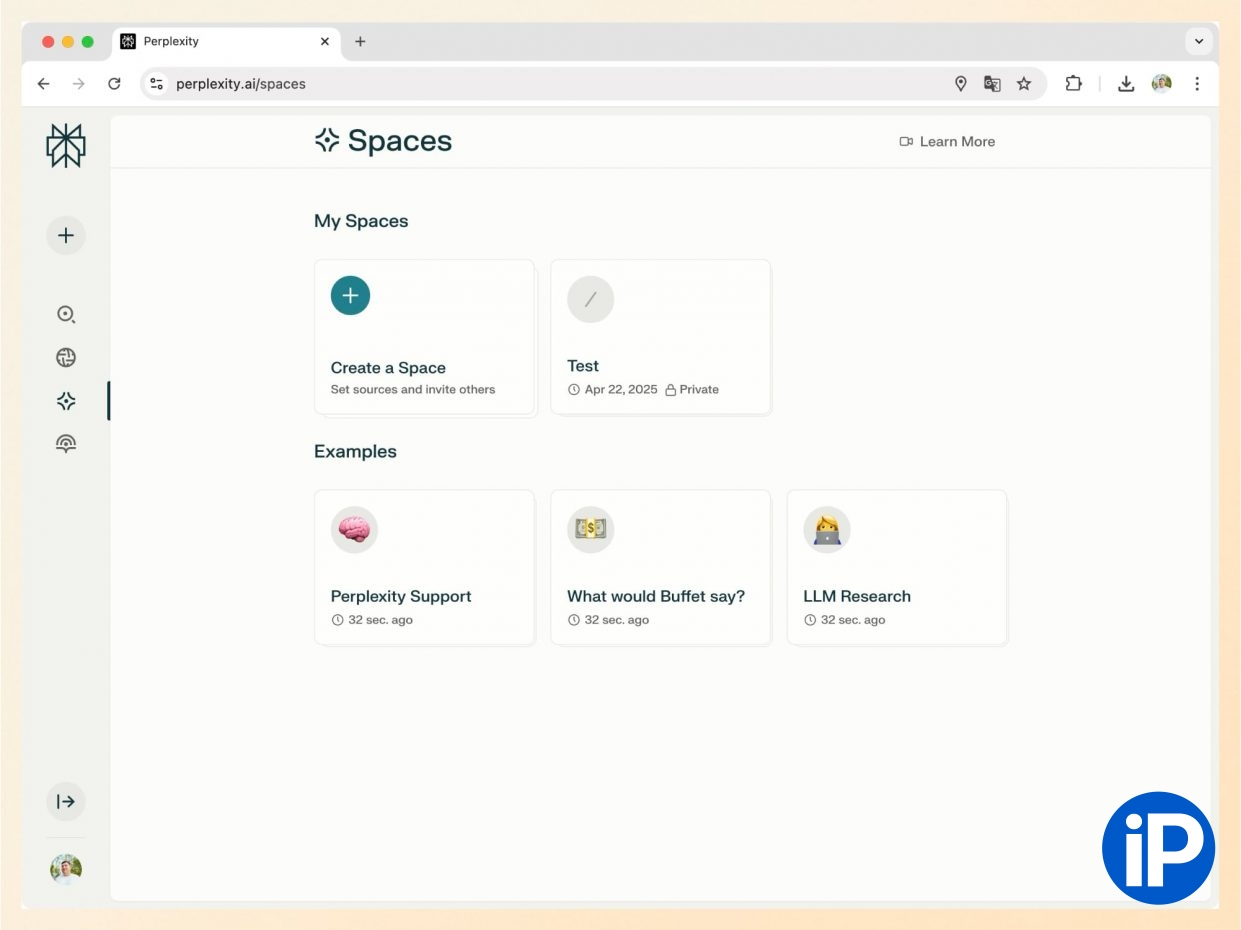
Task: Click the Perplexity logo in sidebar
Action: point(66,146)
